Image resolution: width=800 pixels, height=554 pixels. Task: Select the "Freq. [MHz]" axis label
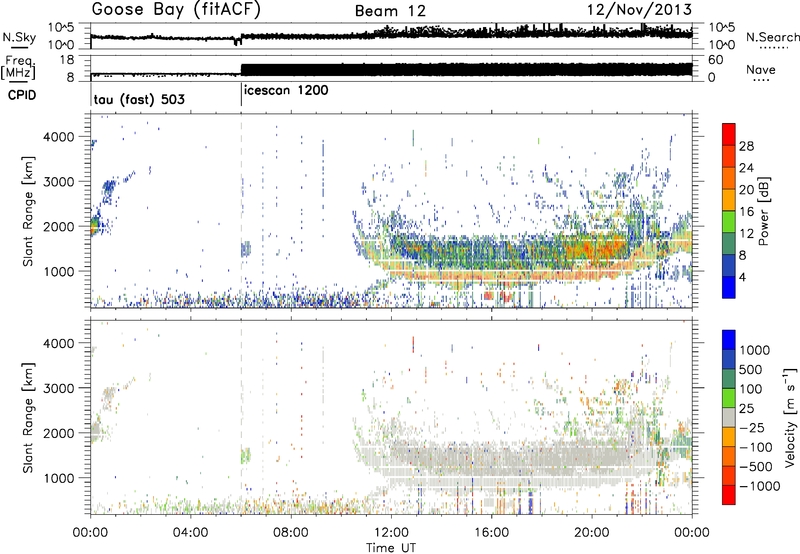click(19, 68)
